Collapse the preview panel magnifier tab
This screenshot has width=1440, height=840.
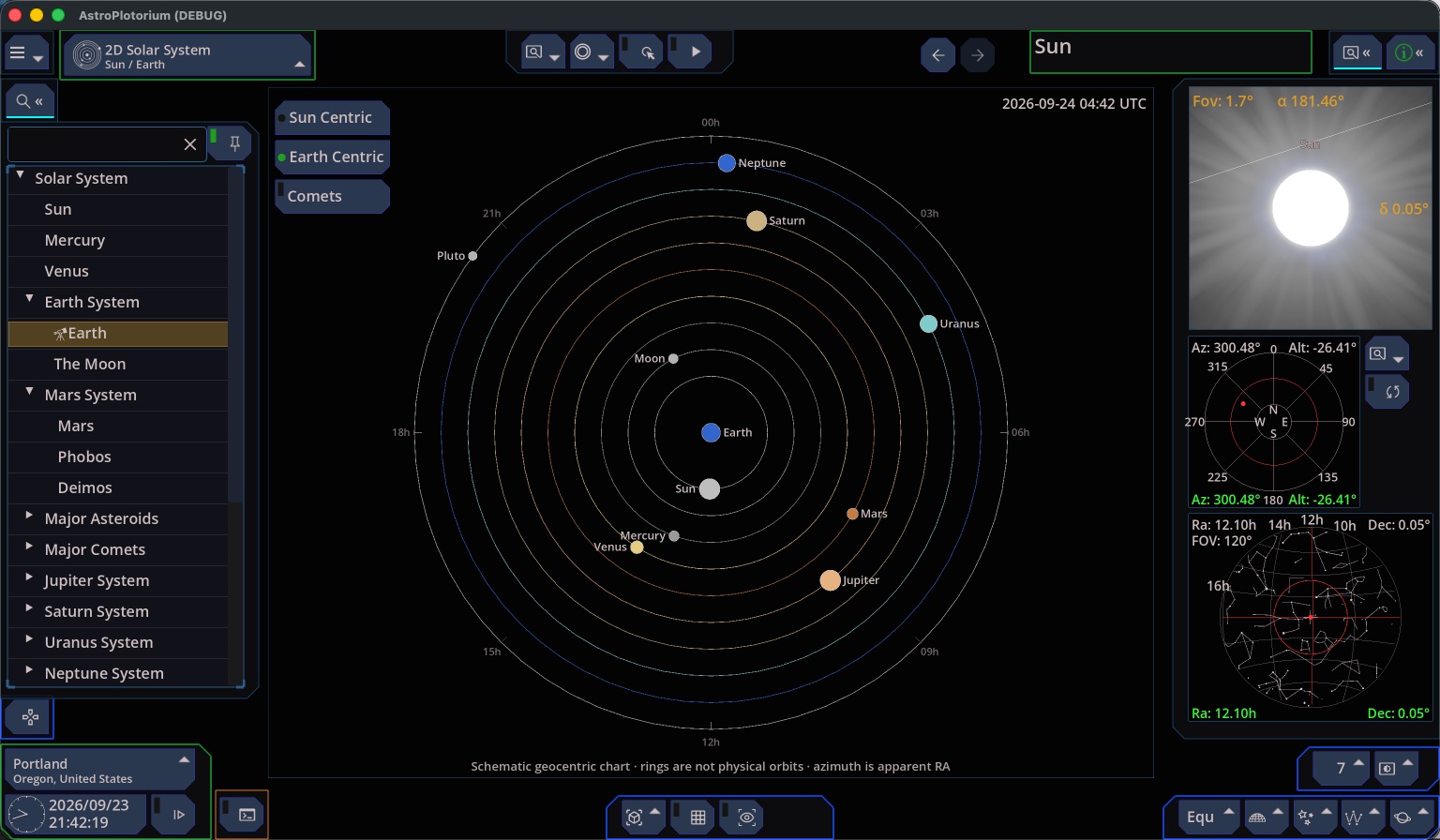pyautogui.click(x=1357, y=52)
